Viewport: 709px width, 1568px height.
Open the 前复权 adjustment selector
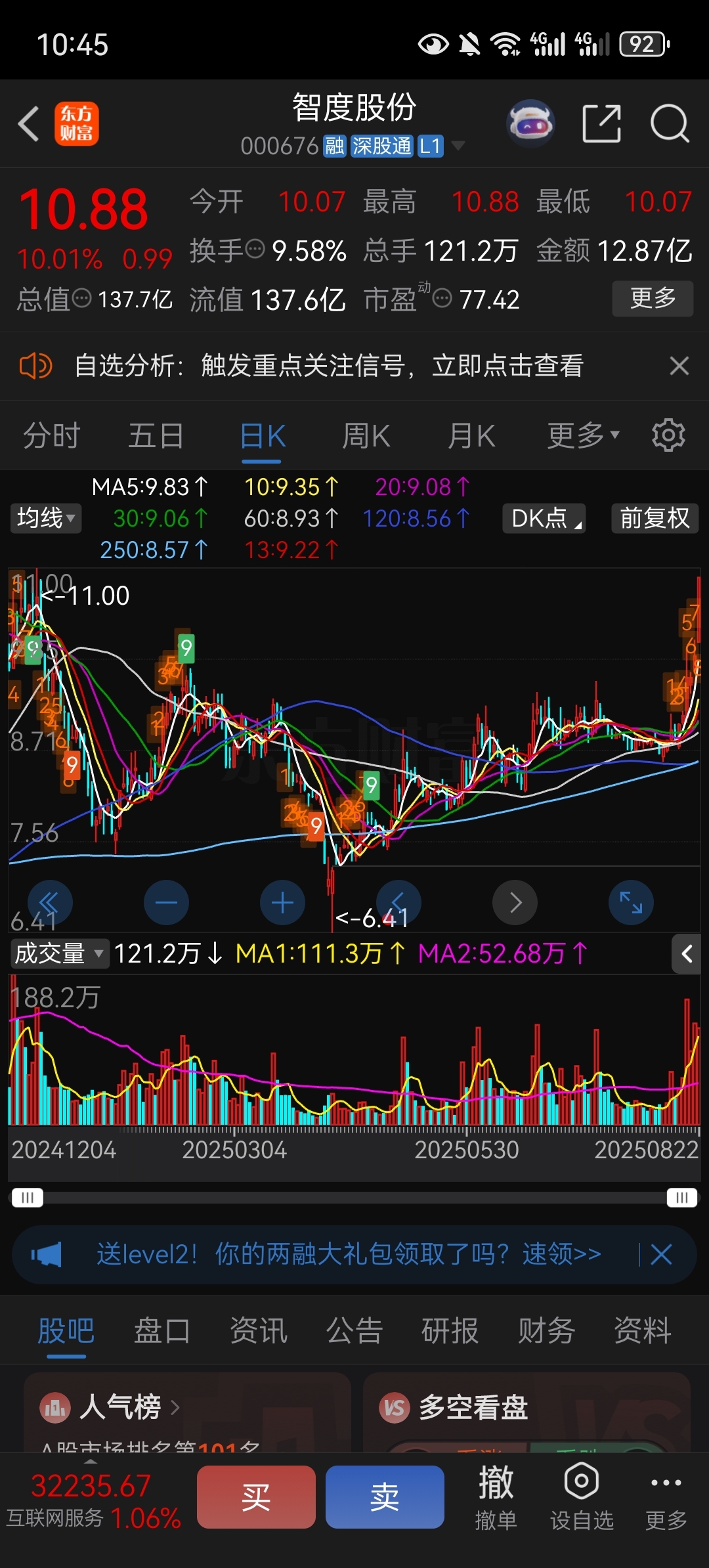coord(655,518)
